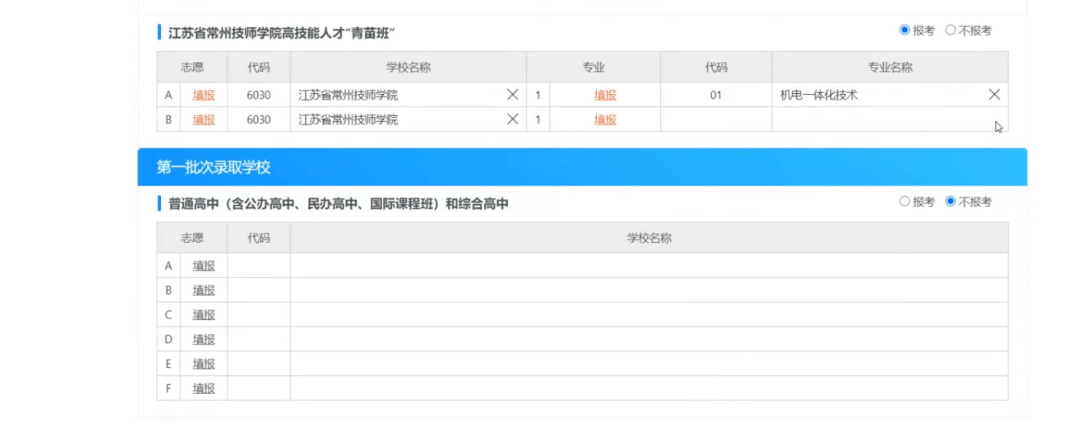
Task: Fill in 普通高中 choice B via 填报
Action: 204,290
